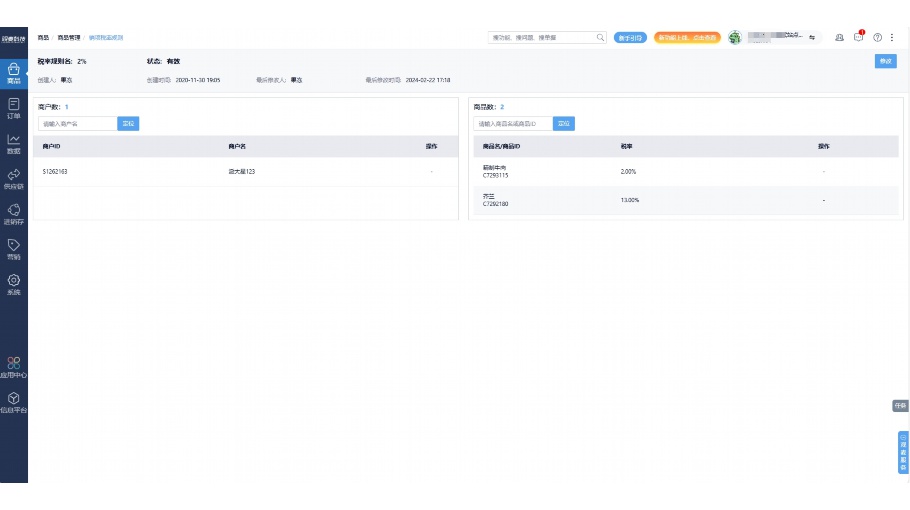Click the 新手引导 beginner guide button

tap(630, 37)
